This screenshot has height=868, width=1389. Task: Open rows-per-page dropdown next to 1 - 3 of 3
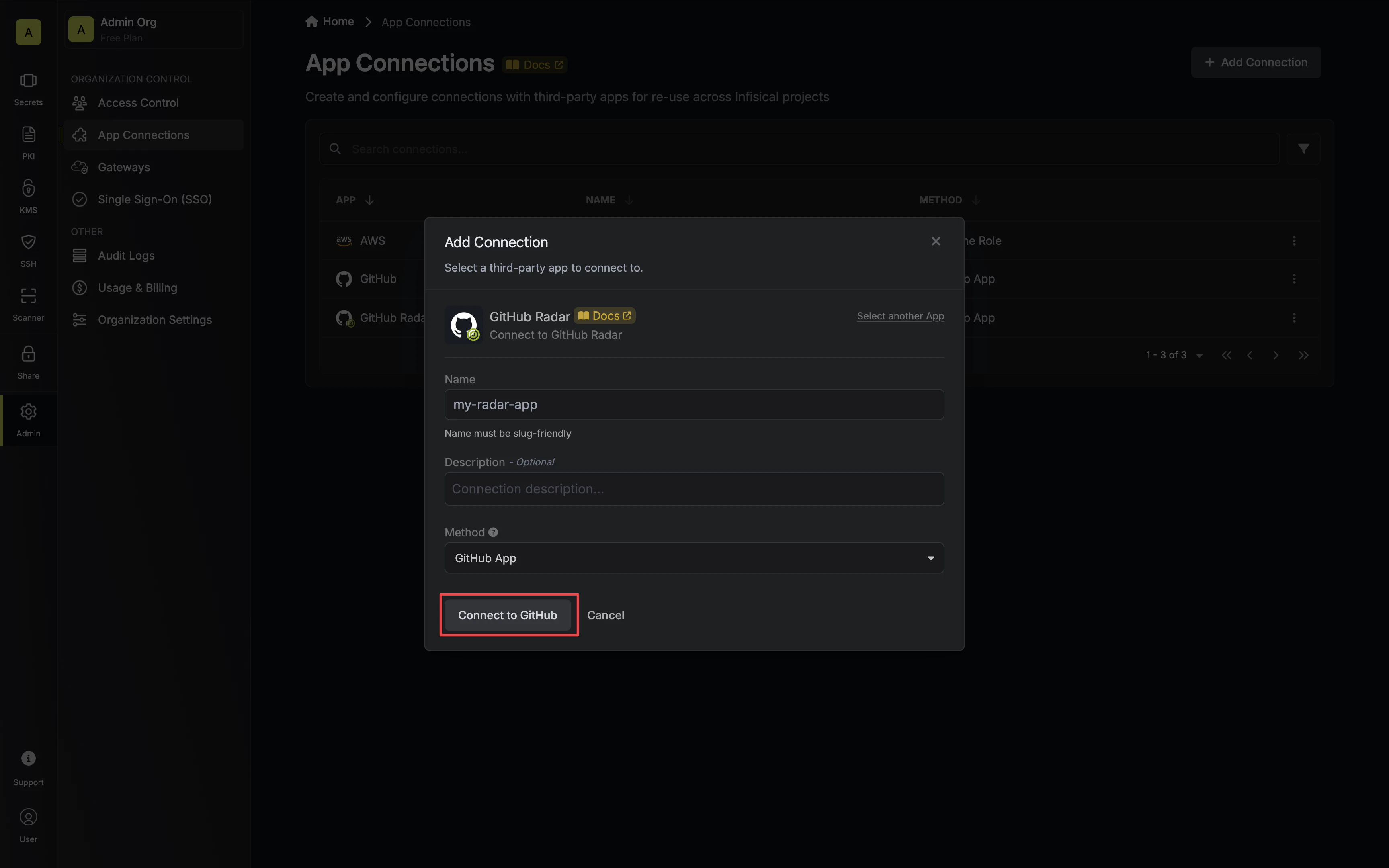[1199, 356]
